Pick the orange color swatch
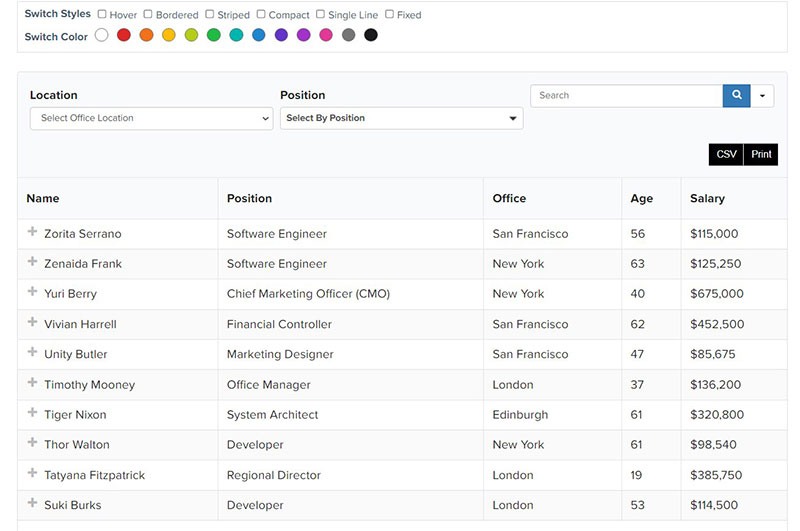This screenshot has width=800, height=531. click(146, 35)
